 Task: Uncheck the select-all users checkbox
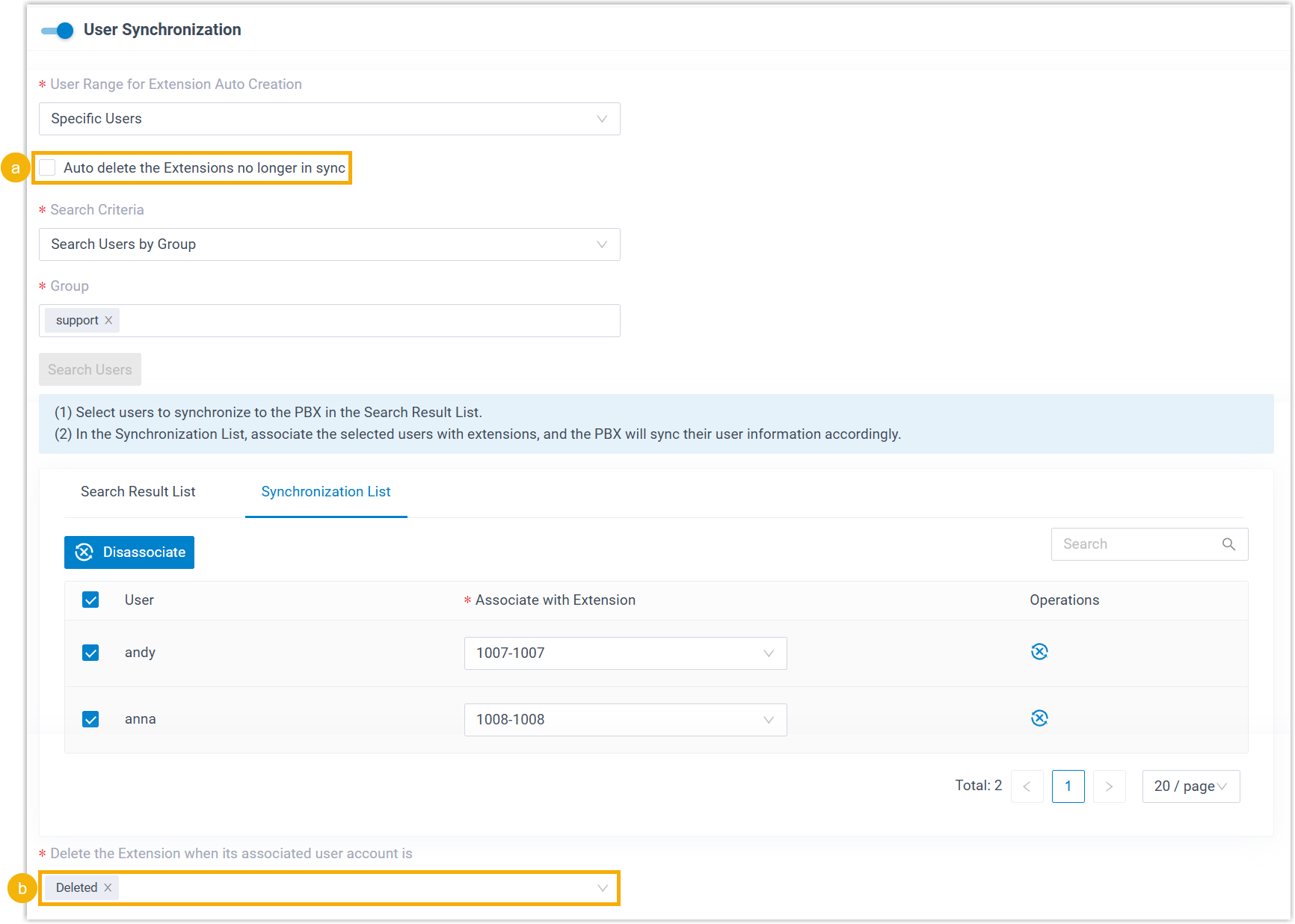click(90, 600)
